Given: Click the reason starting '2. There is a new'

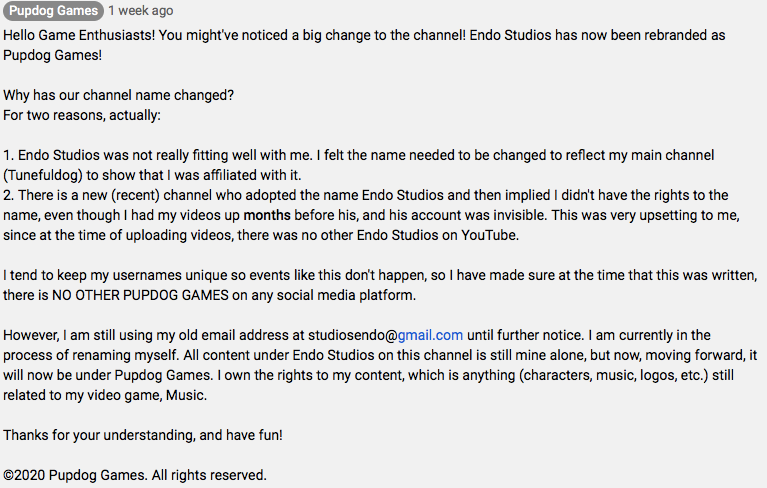Looking at the screenshot, I should (x=371, y=215).
